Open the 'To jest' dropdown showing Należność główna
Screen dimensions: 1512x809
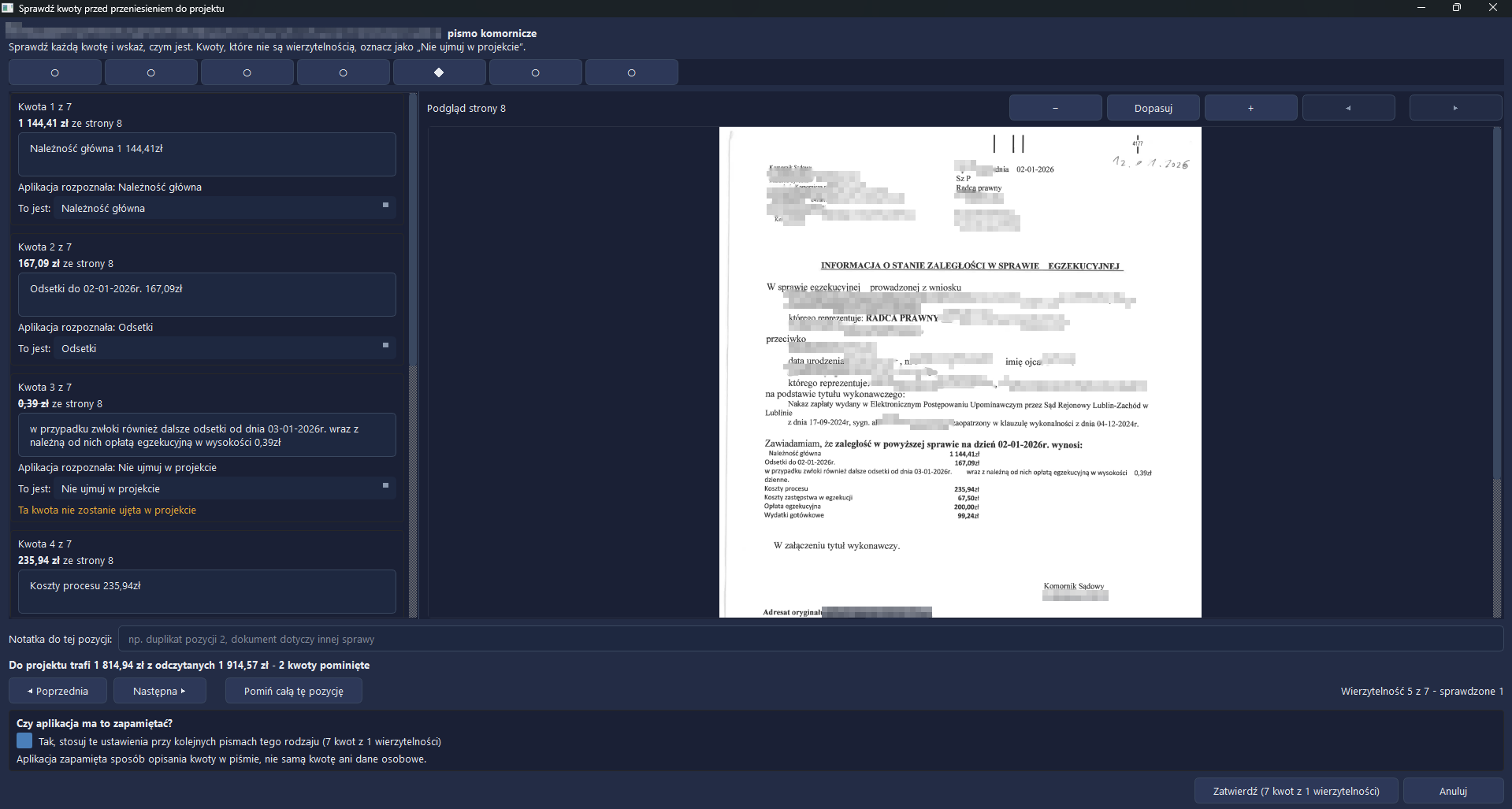[225, 208]
